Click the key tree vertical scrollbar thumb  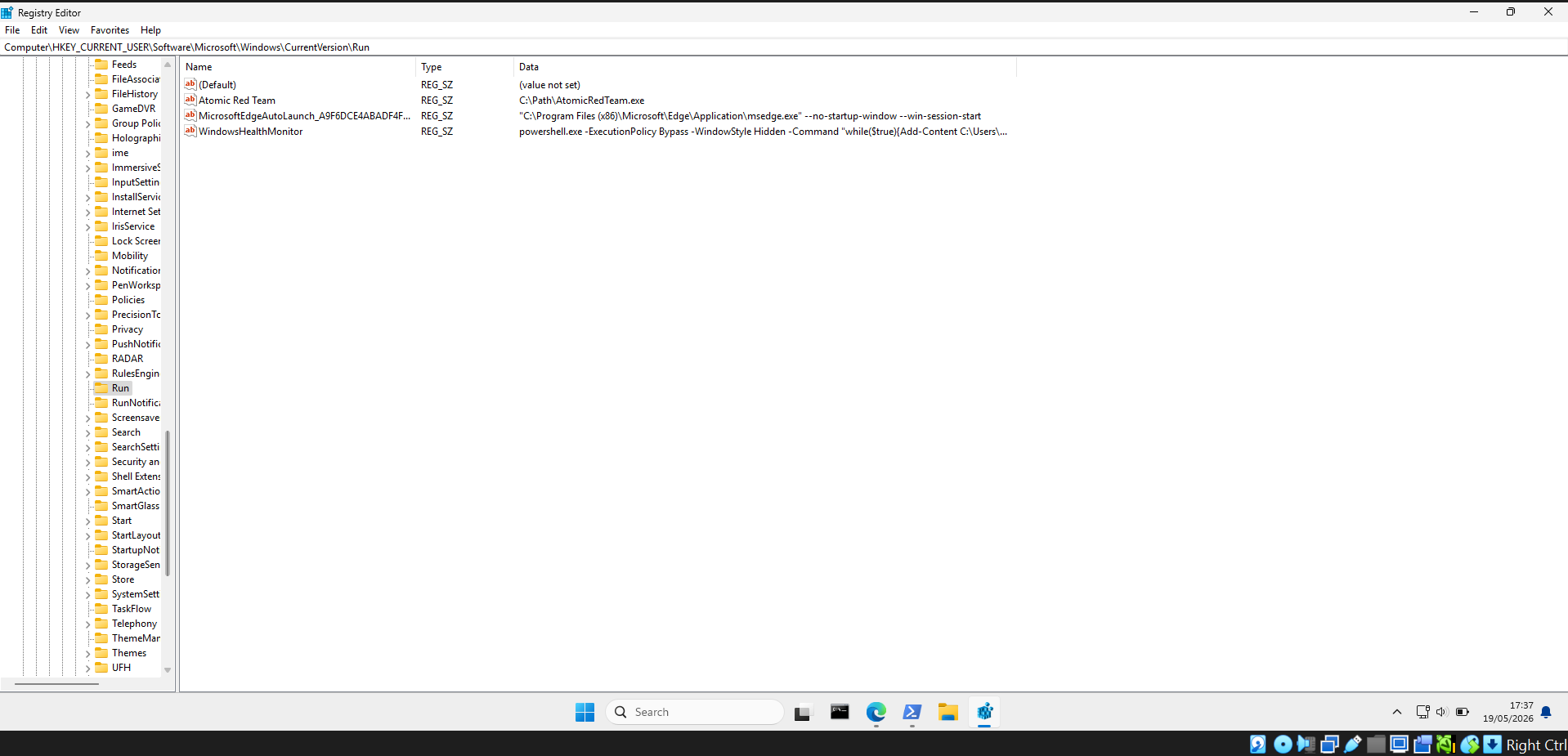pyautogui.click(x=168, y=503)
